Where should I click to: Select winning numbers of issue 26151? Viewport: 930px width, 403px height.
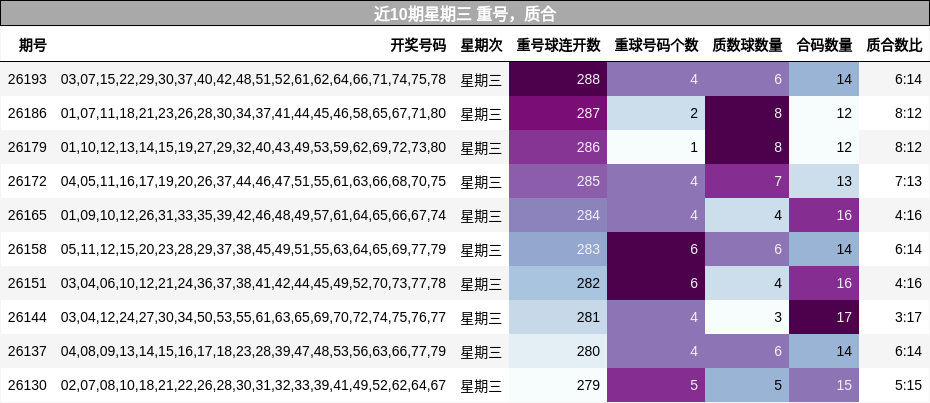coord(253,283)
